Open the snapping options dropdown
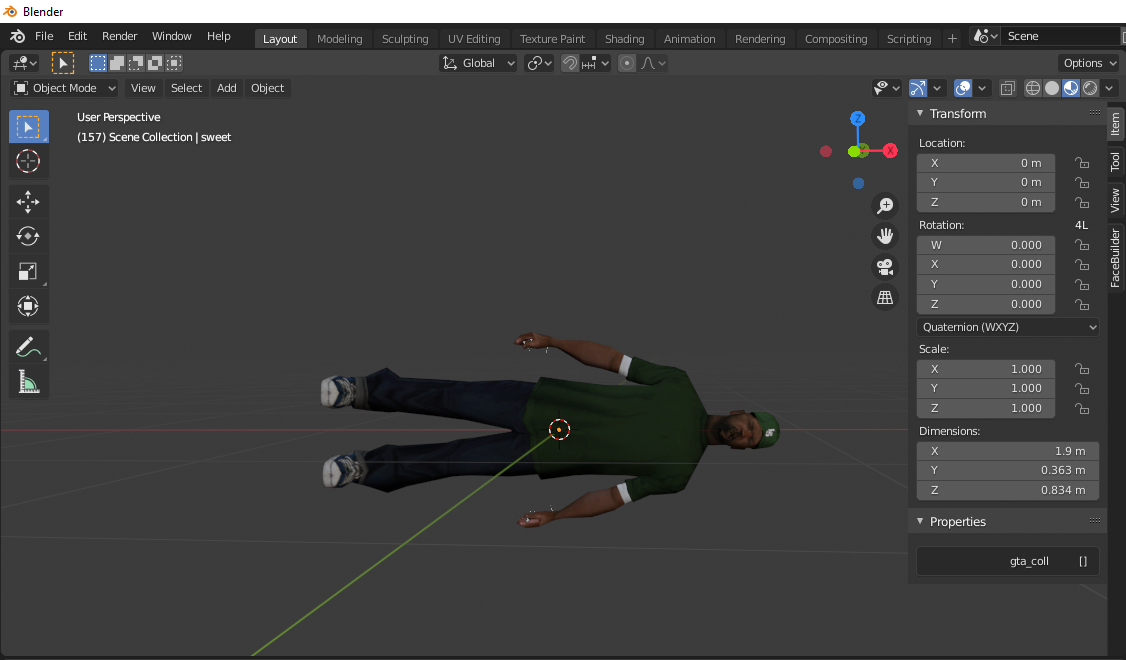 point(595,63)
